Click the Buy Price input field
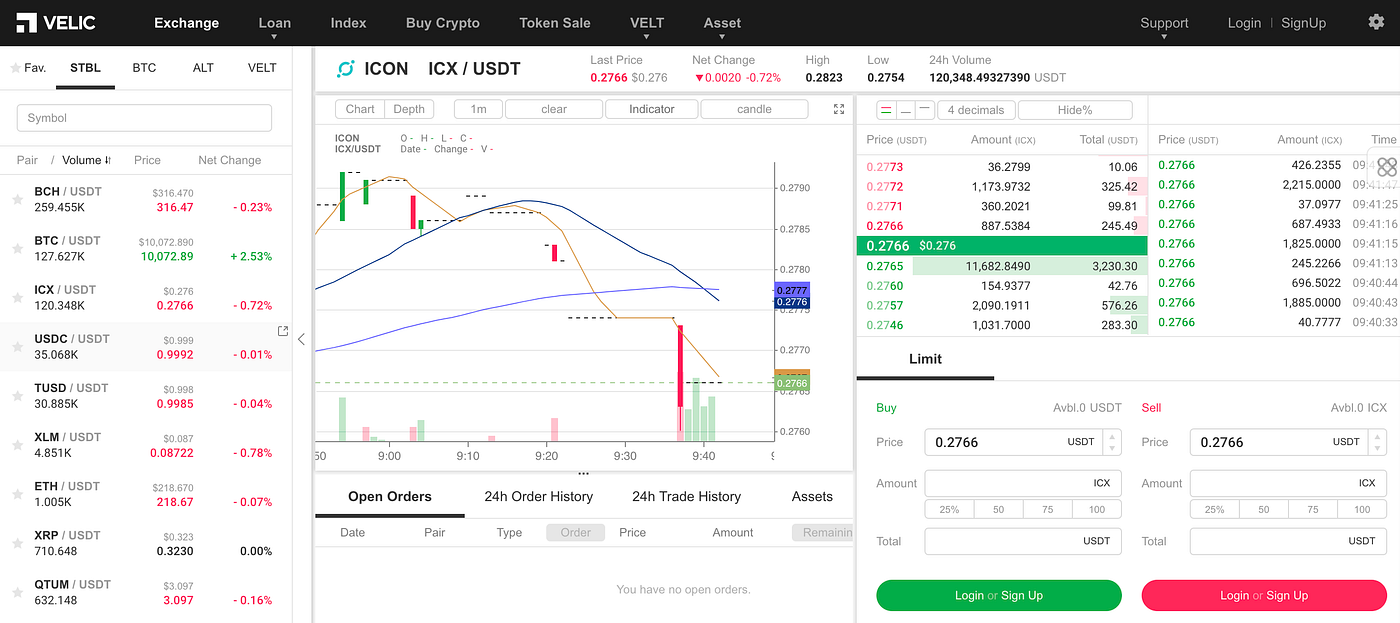Image resolution: width=1400 pixels, height=623 pixels. click(1012, 442)
